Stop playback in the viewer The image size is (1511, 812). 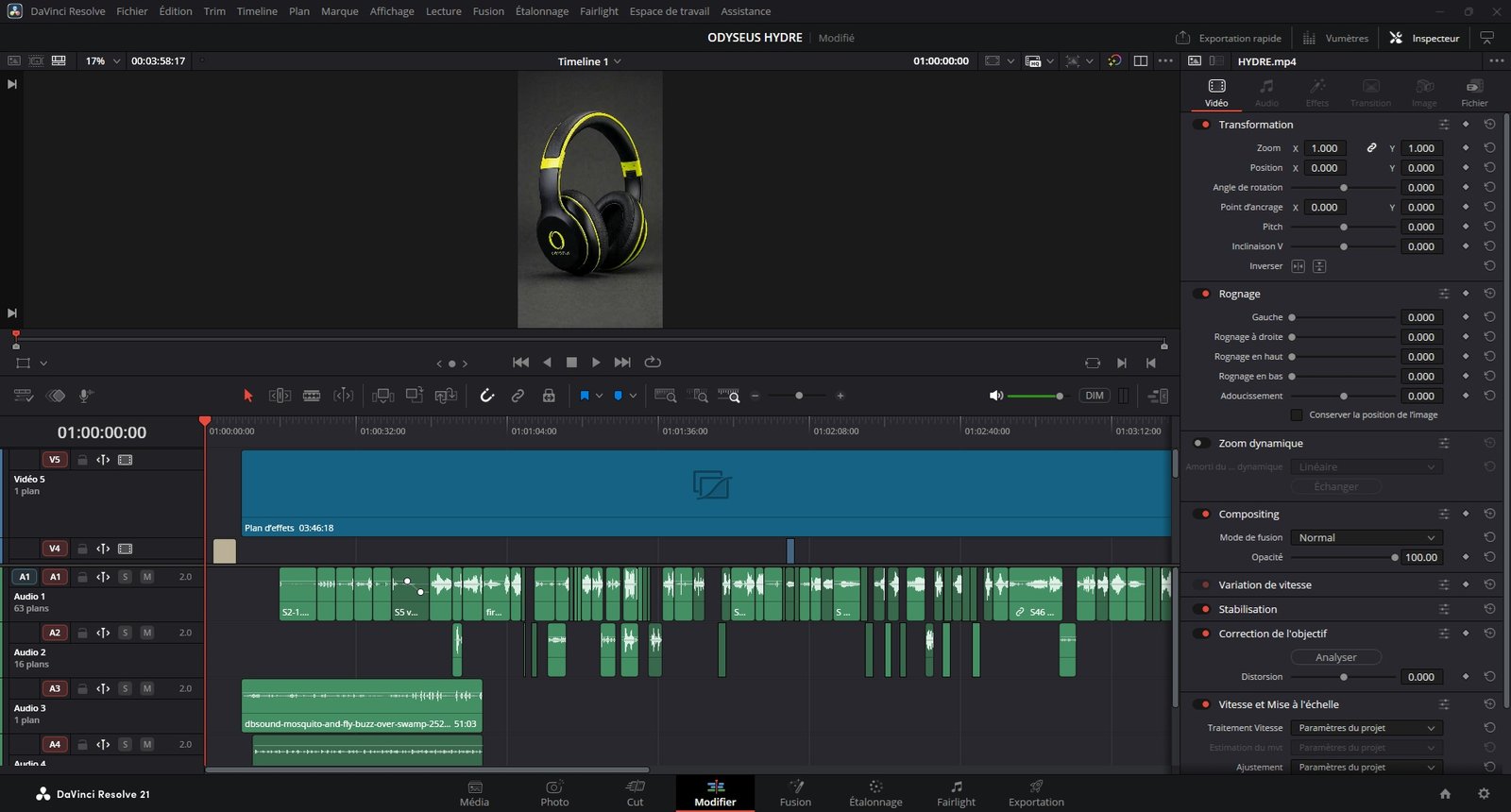tap(571, 363)
